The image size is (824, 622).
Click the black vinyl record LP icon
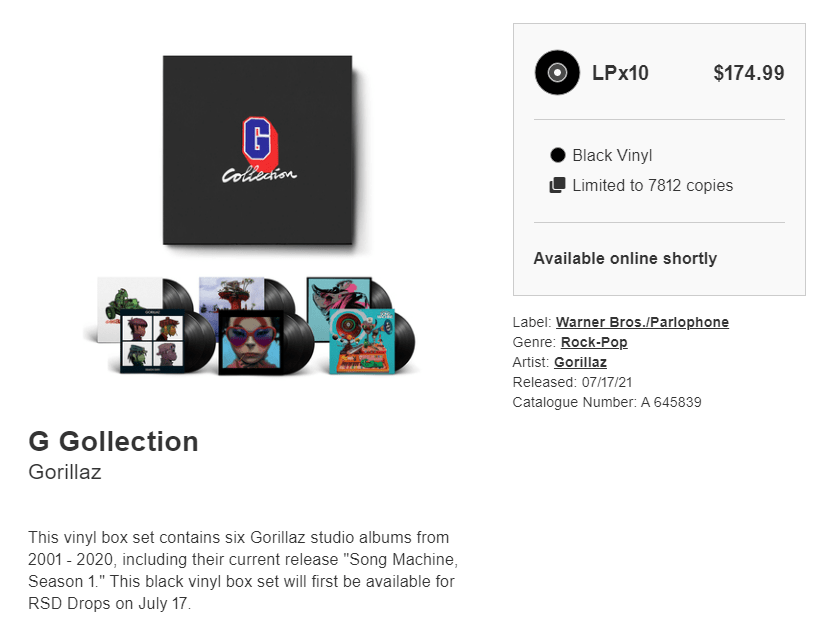[x=557, y=72]
